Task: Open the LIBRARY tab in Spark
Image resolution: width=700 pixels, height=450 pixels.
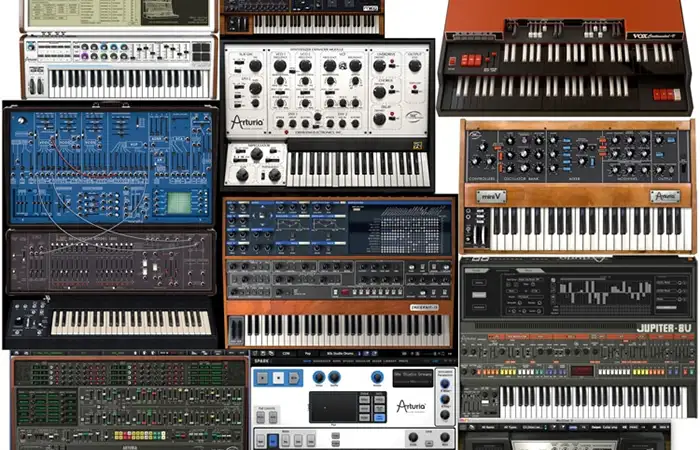Action: coord(390,361)
